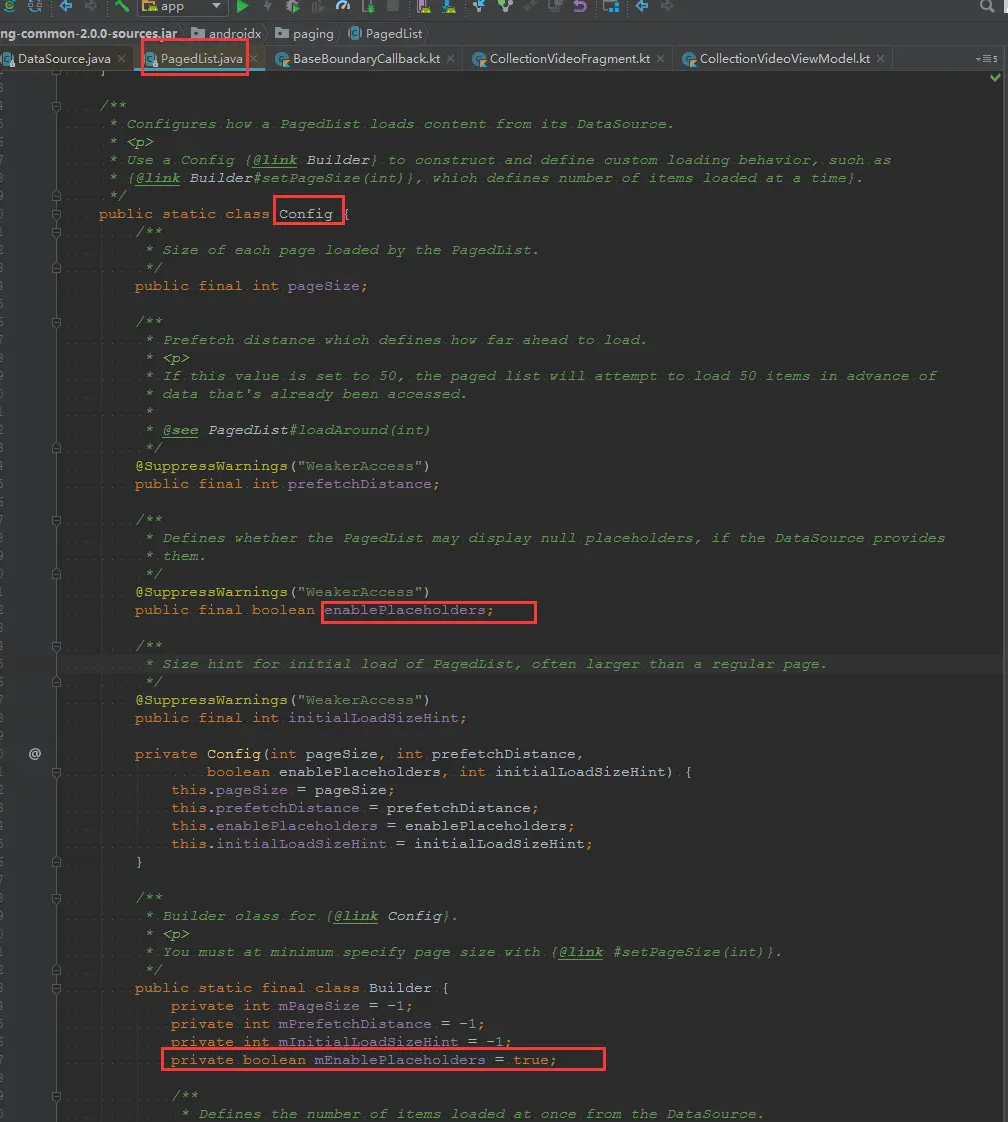Click the @ gutter icon beside Config constructor
1008x1122 pixels.
tap(34, 753)
